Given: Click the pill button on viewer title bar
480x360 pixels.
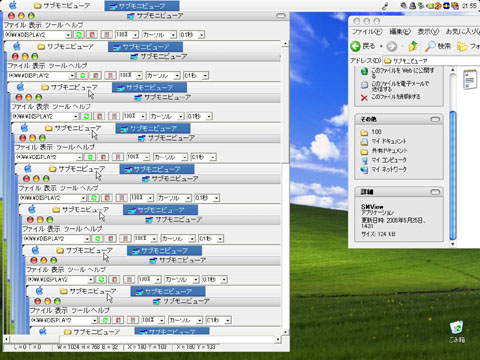Looking at the screenshot, I should pos(281,16).
